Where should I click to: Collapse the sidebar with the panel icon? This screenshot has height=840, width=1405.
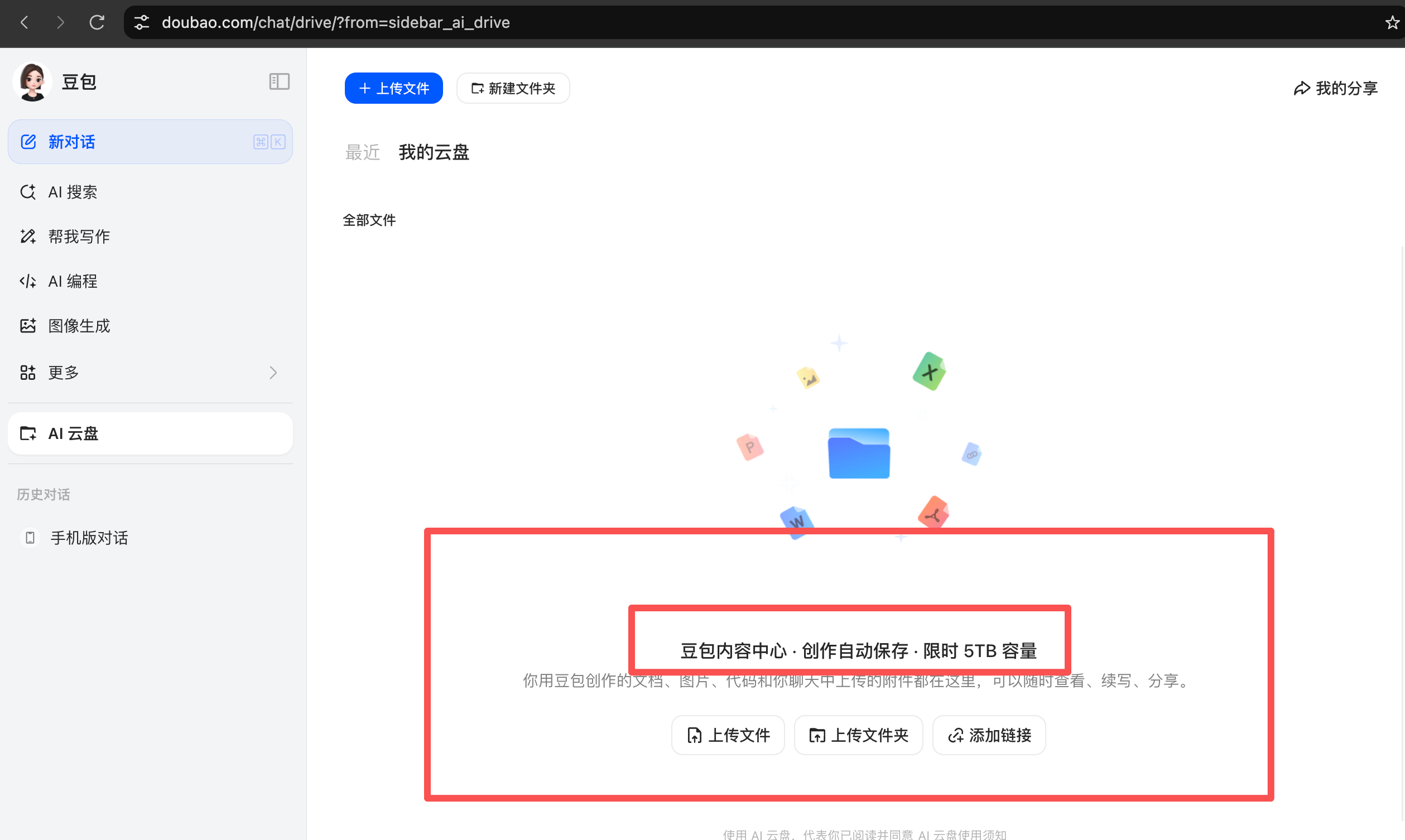coord(279,81)
